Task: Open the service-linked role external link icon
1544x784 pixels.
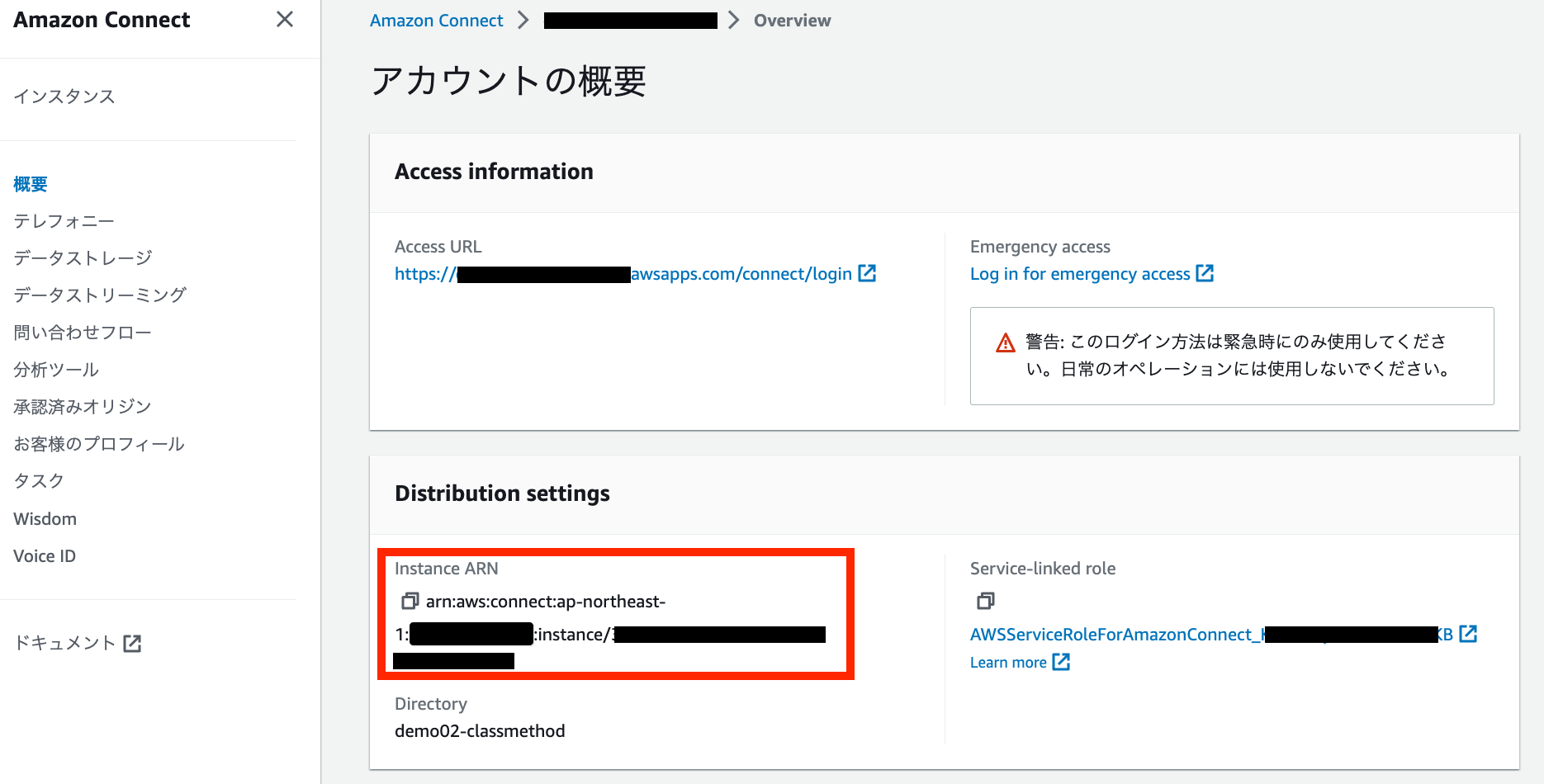Action: (x=1469, y=634)
